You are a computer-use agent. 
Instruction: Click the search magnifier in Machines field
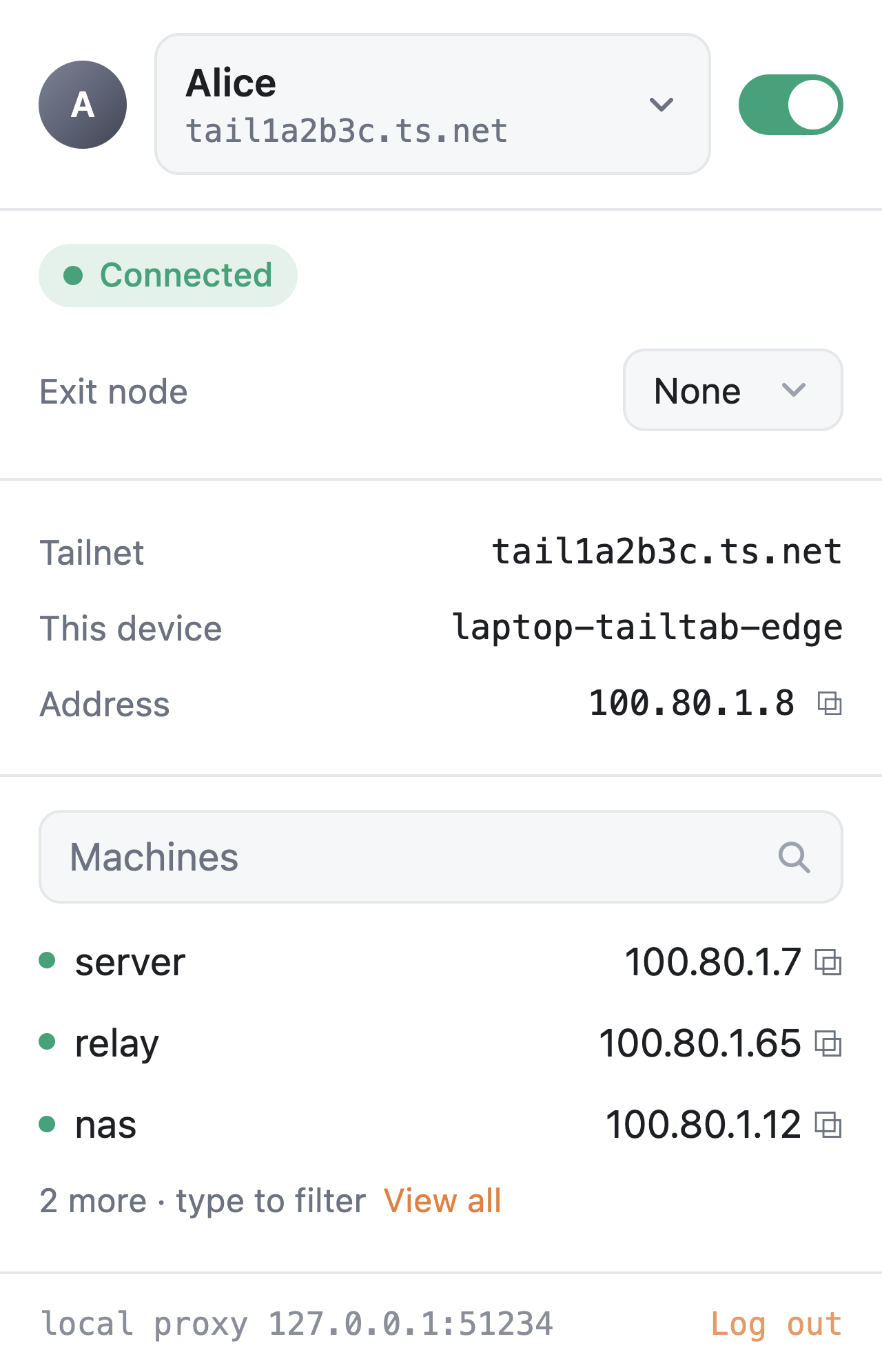tap(794, 857)
